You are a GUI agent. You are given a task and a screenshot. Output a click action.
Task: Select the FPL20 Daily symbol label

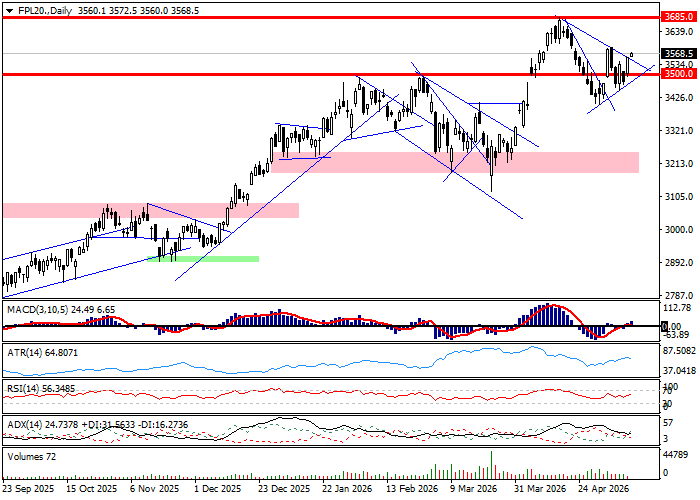pos(45,11)
